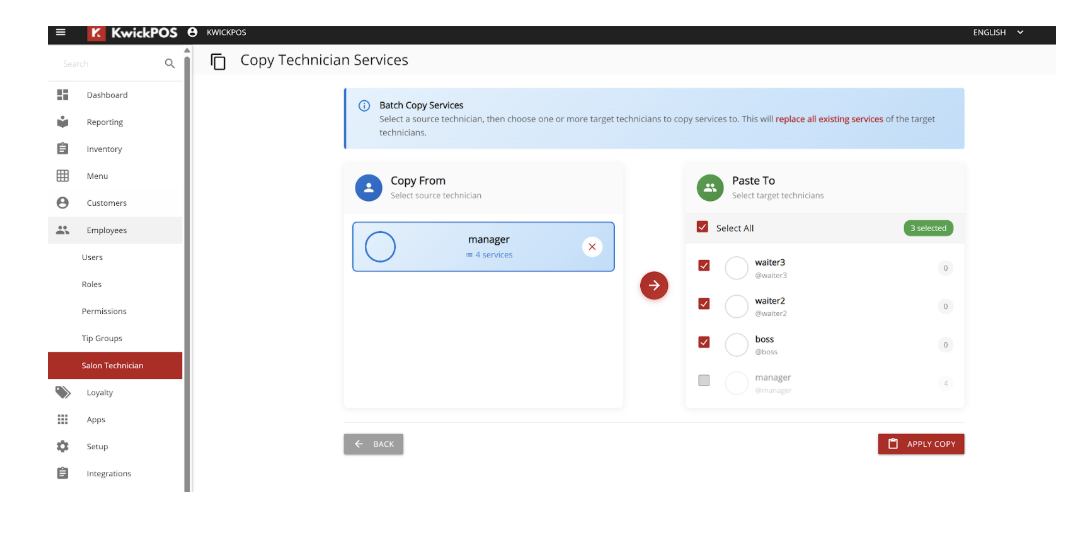Remove the manager source with red X

coord(592,246)
